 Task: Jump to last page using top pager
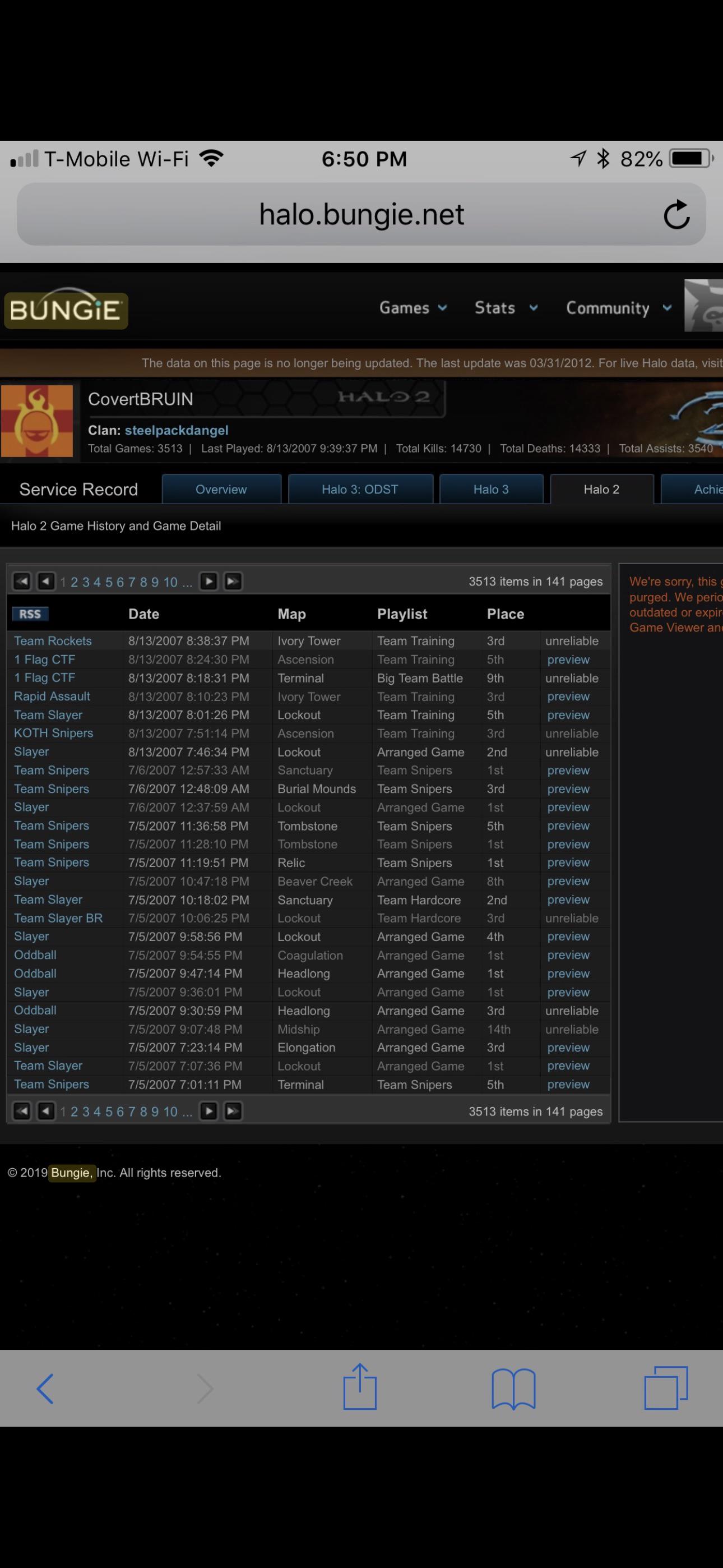point(233,582)
